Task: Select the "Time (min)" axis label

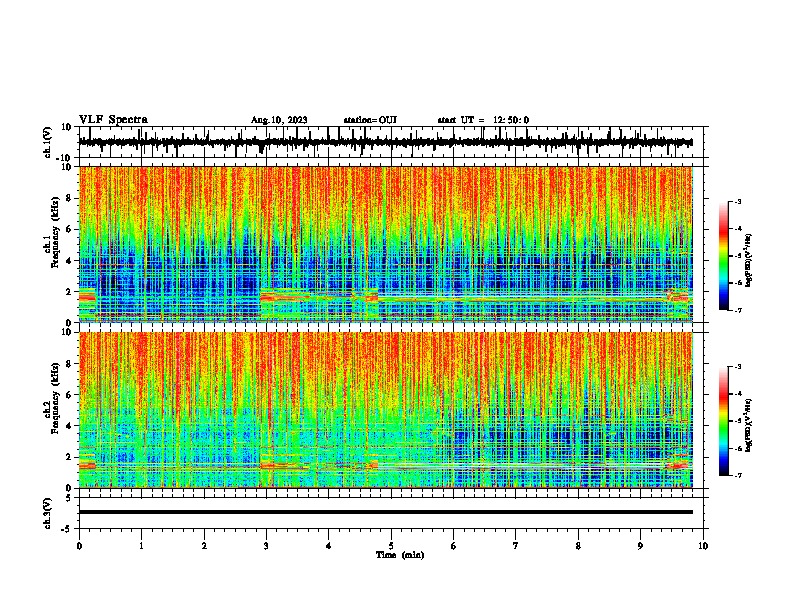Action: 400,555
